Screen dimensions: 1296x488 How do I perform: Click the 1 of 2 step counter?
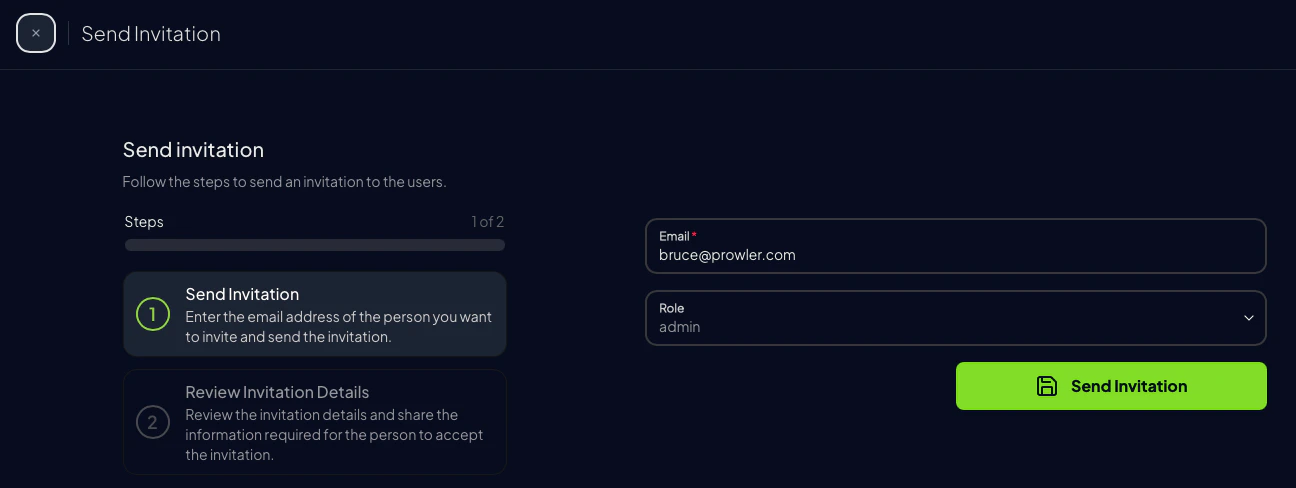(x=488, y=221)
